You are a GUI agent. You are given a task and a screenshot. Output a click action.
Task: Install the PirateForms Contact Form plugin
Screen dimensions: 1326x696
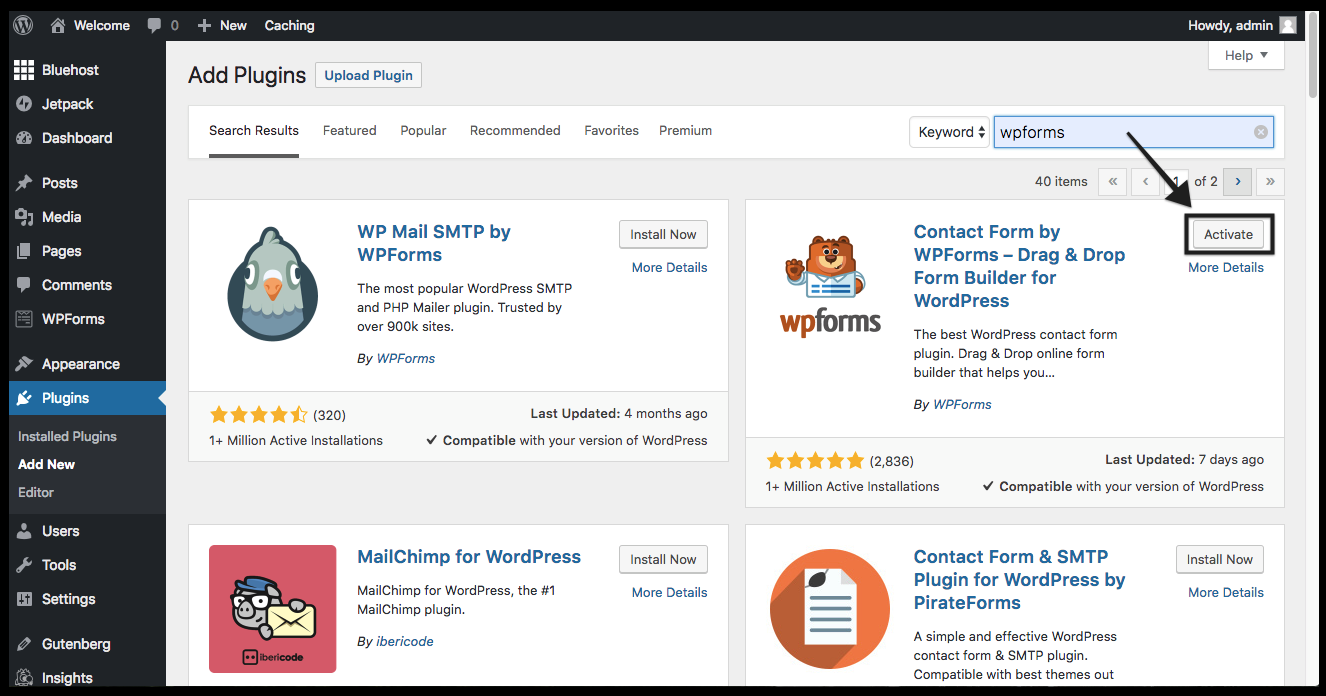pos(1220,559)
